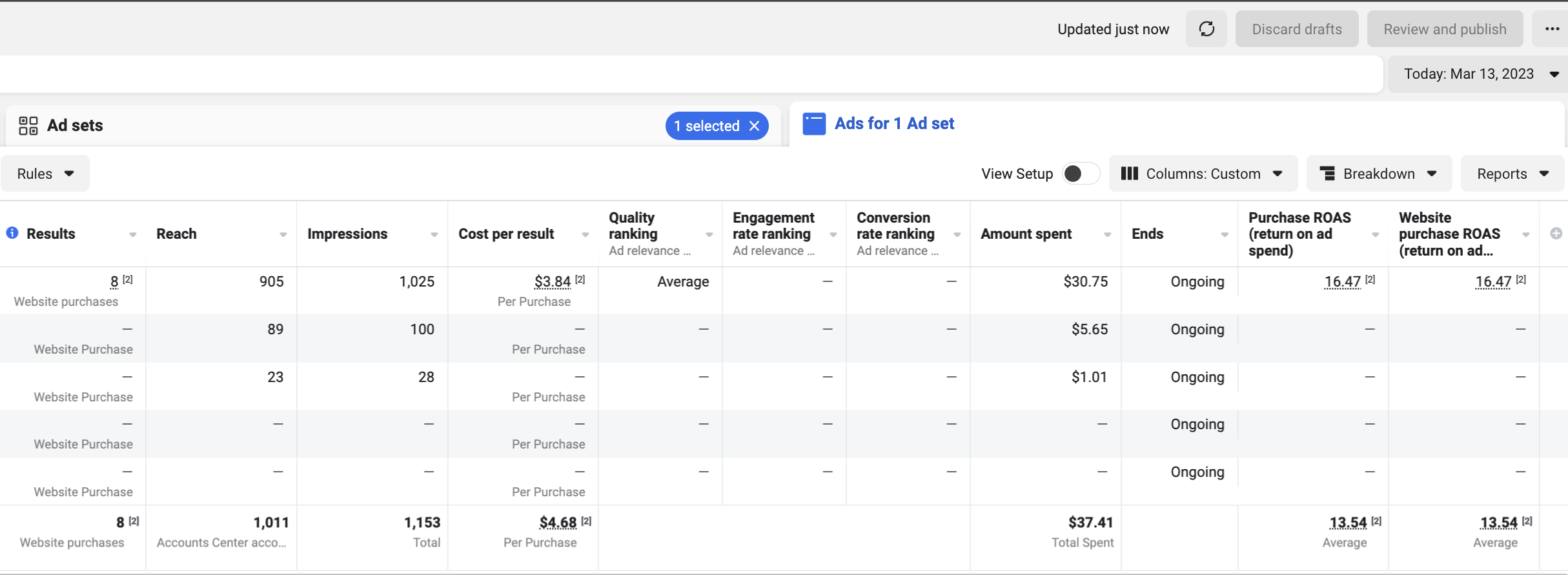Sort by the Amount spent header
1568x575 pixels.
1026,234
